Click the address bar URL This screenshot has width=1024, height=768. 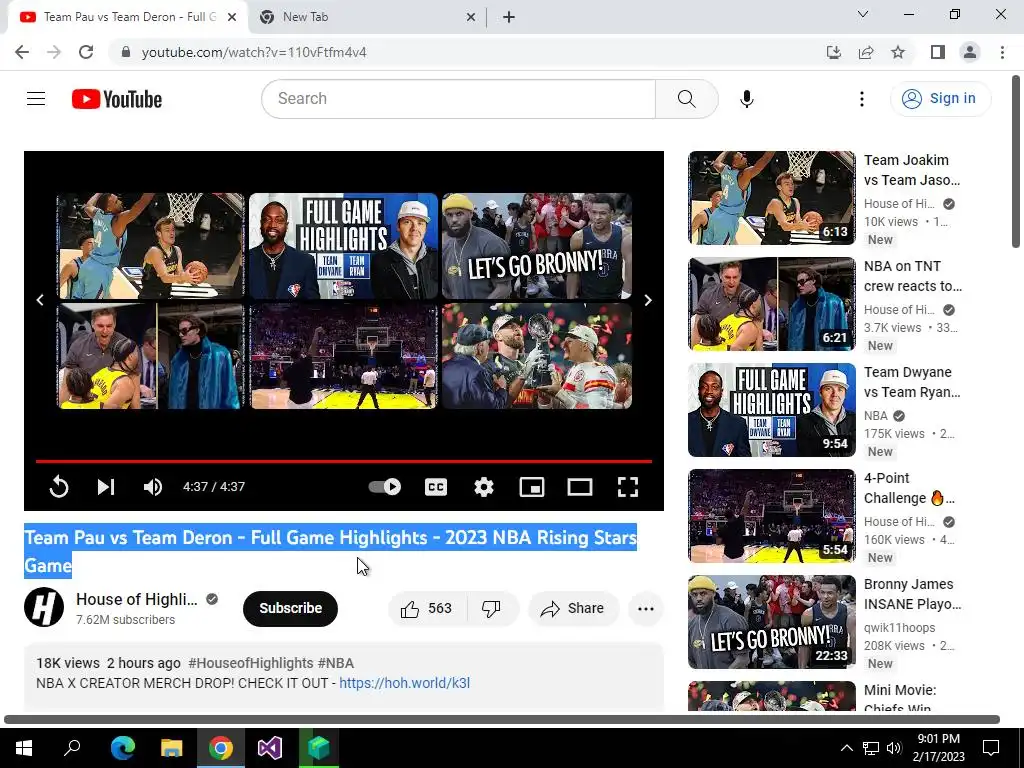click(x=254, y=52)
